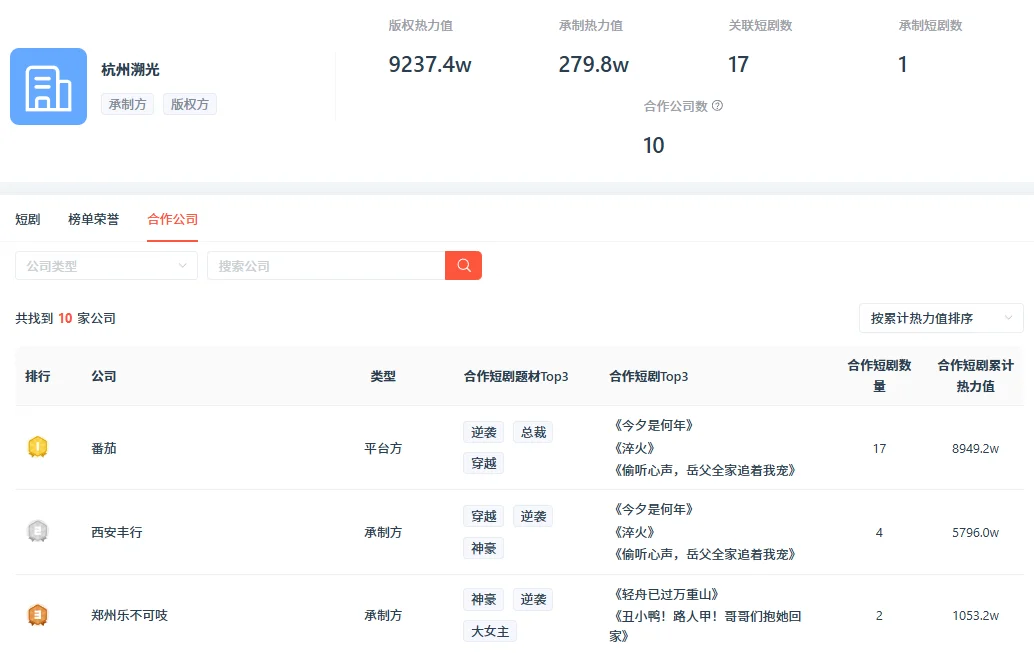Click the gold medal rank icon for 番茄
This screenshot has height=653, width=1034.
tap(38, 448)
